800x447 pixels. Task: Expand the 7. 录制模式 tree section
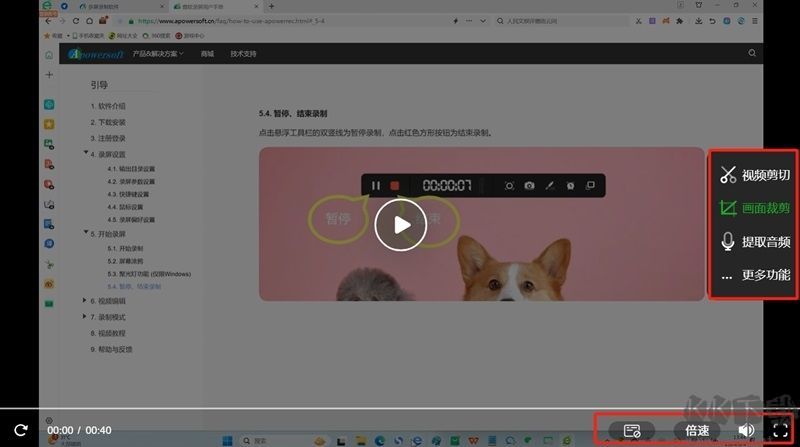click(85, 316)
